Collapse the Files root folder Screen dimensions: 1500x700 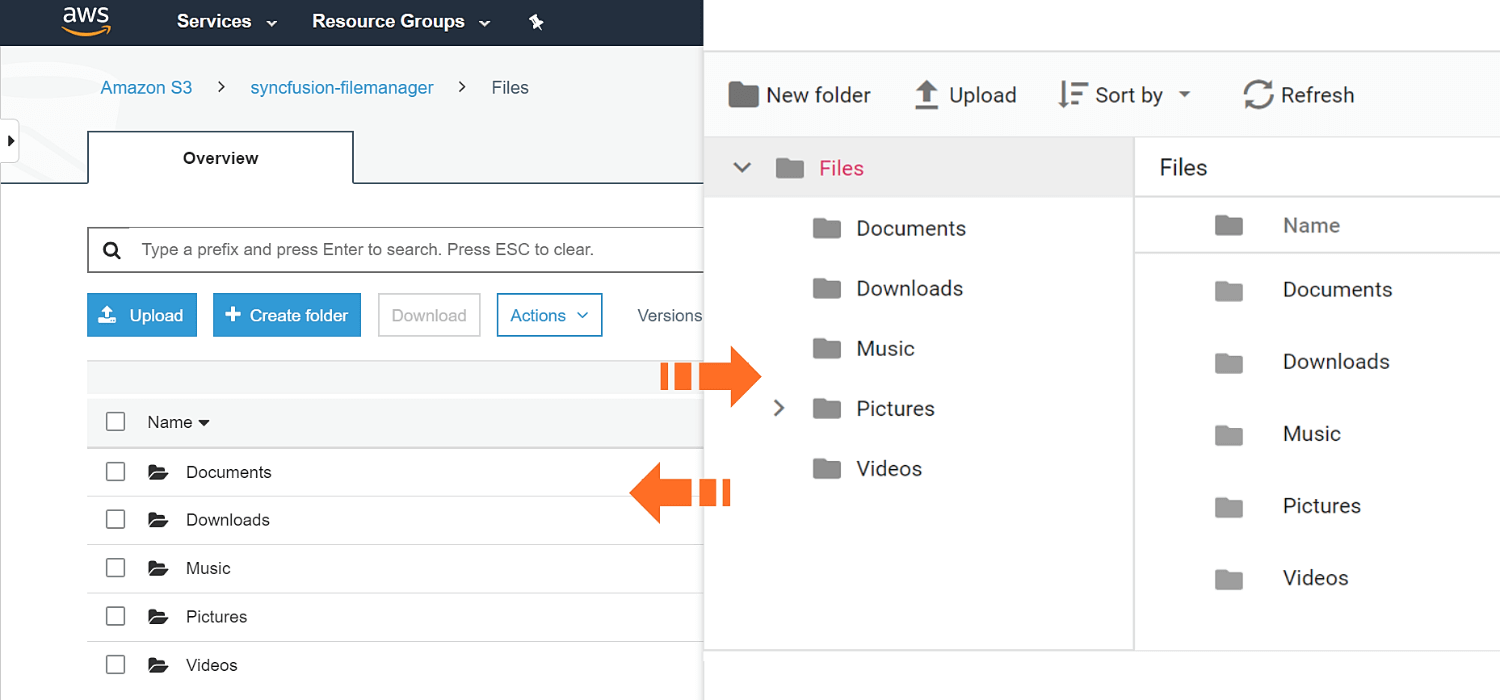(x=742, y=168)
